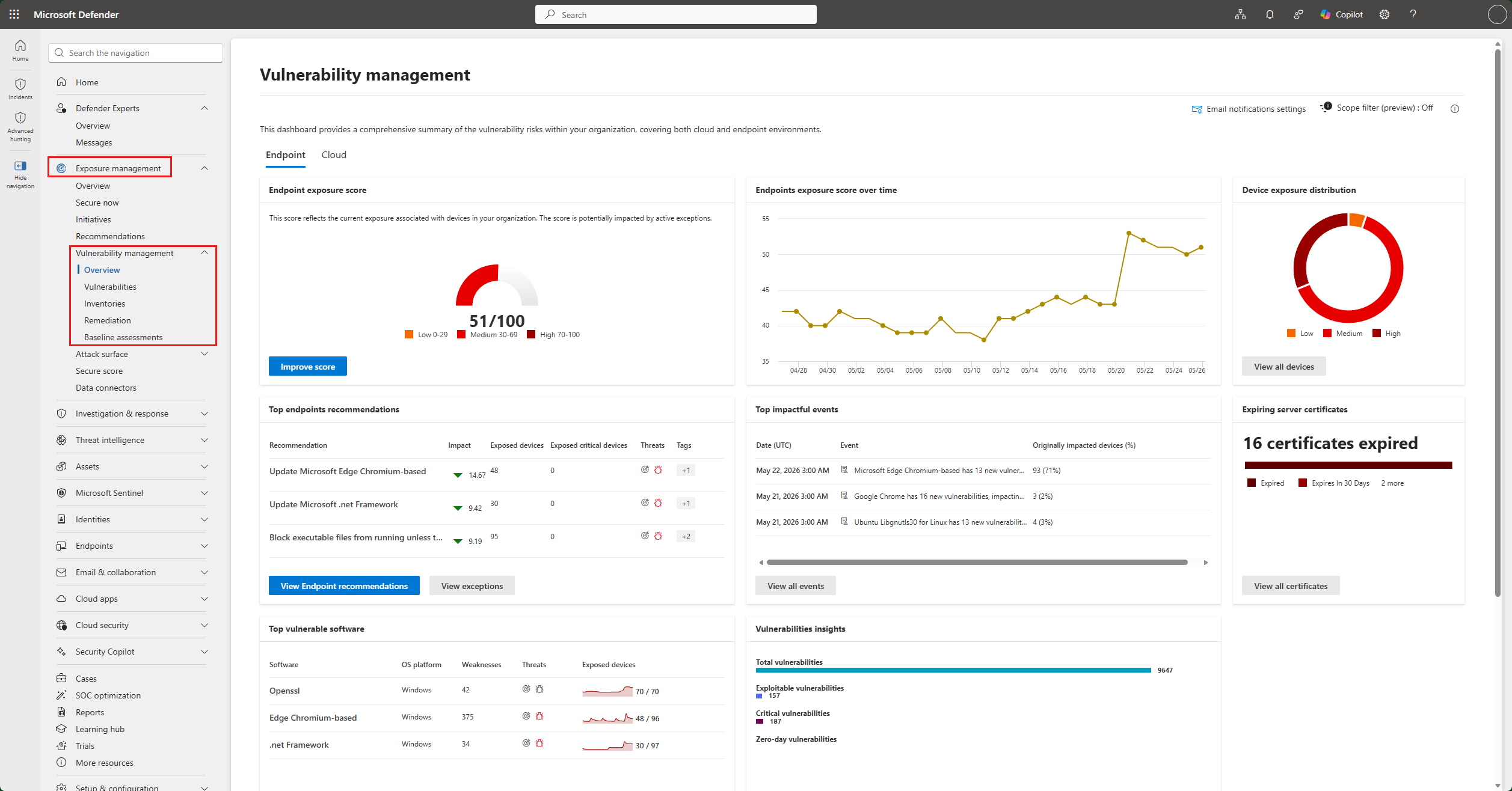Open the help question mark icon
Screen dimensions: 1512x791
point(1413,14)
